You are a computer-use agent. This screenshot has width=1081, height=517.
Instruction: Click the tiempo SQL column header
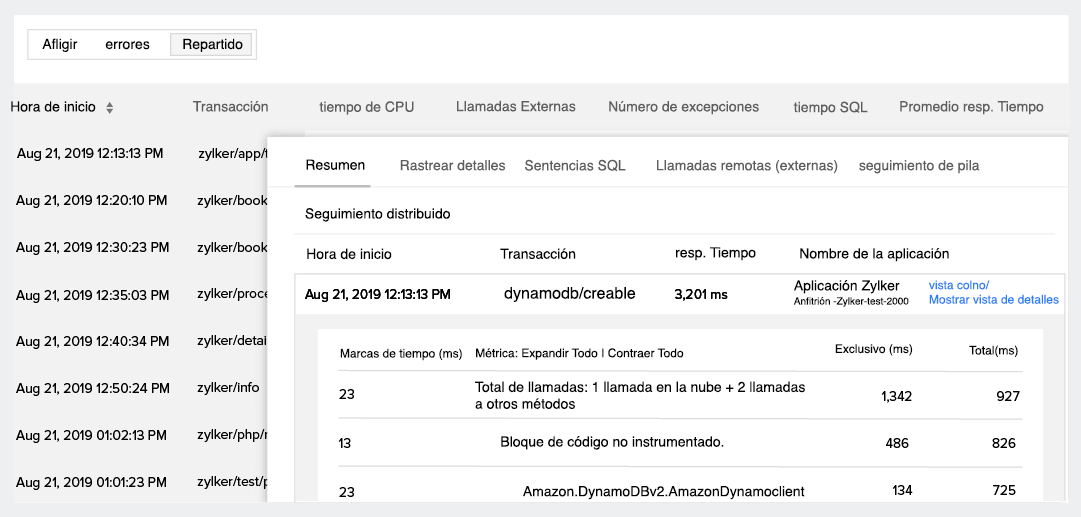tap(830, 108)
